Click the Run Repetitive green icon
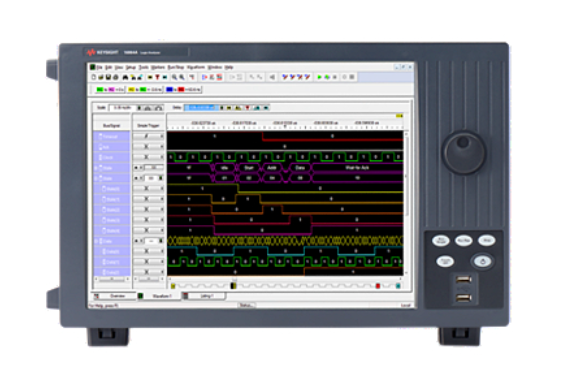This screenshot has width=583, height=380. pyautogui.click(x=327, y=77)
